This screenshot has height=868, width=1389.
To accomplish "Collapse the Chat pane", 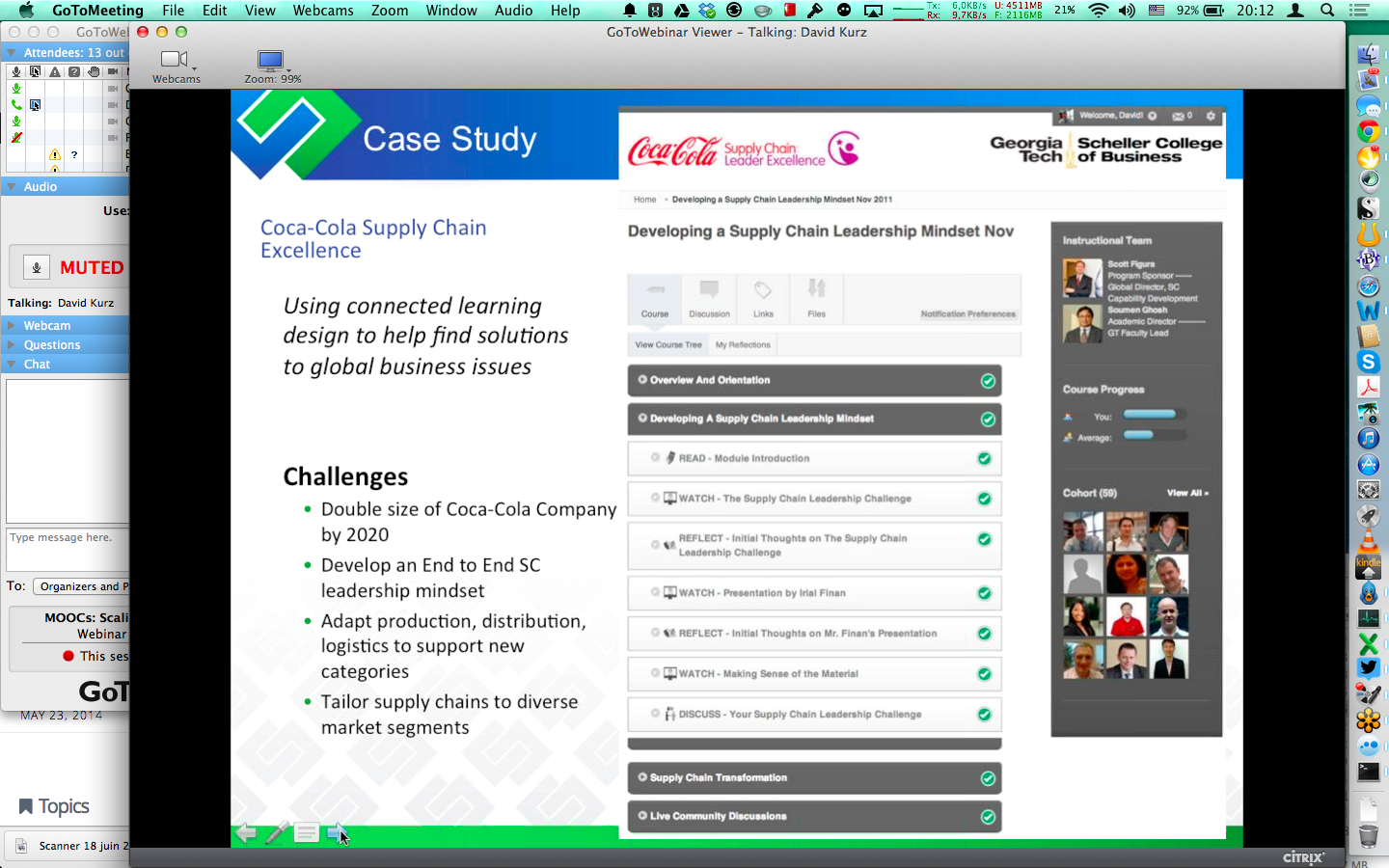I will coord(12,364).
